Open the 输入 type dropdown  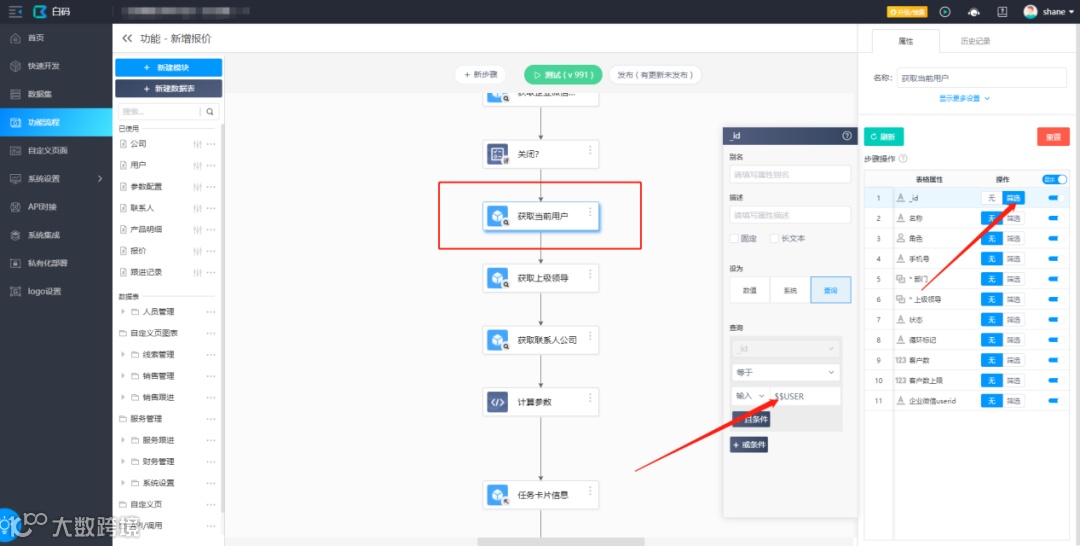[x=750, y=396]
